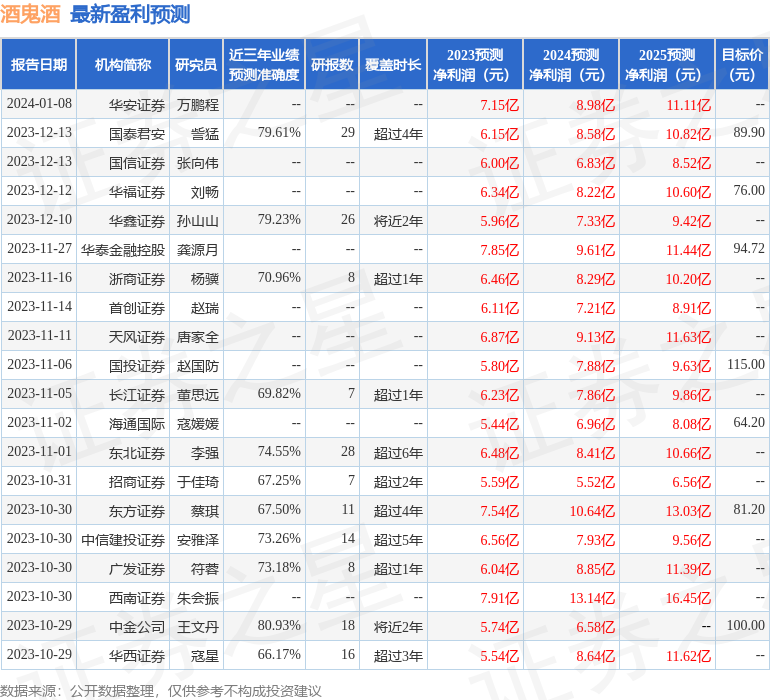The image size is (770, 700).
Task: Click the target price 100.00
Action: [746, 625]
